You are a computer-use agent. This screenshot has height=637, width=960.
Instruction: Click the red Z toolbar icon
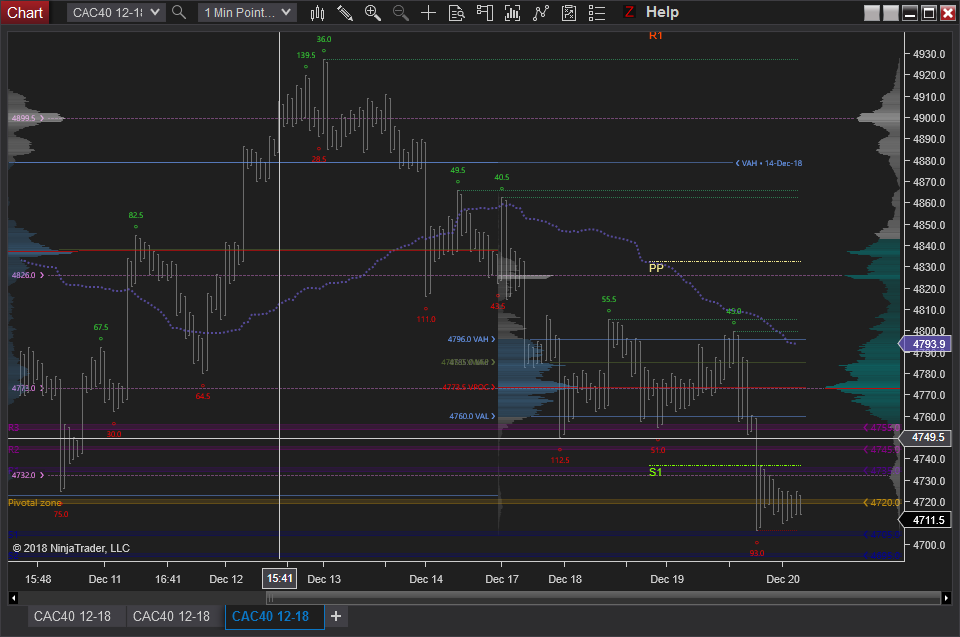pos(628,12)
